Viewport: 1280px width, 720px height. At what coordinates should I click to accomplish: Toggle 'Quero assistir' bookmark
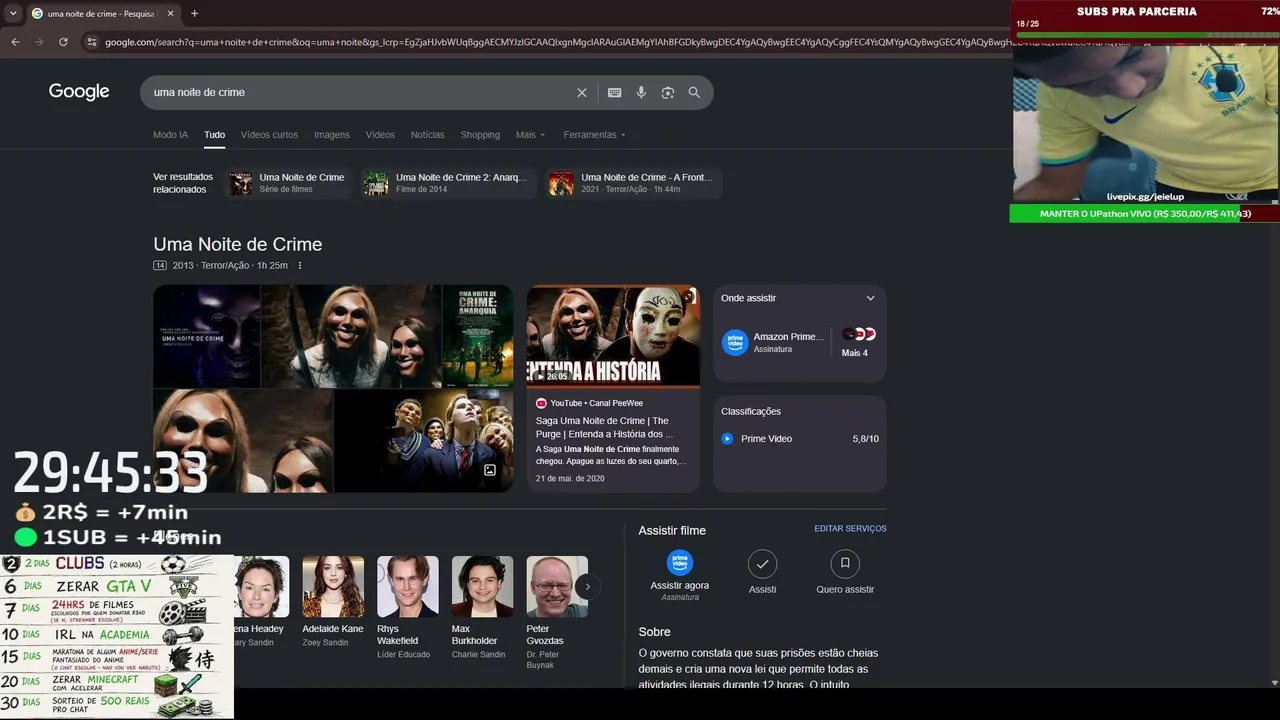(845, 572)
